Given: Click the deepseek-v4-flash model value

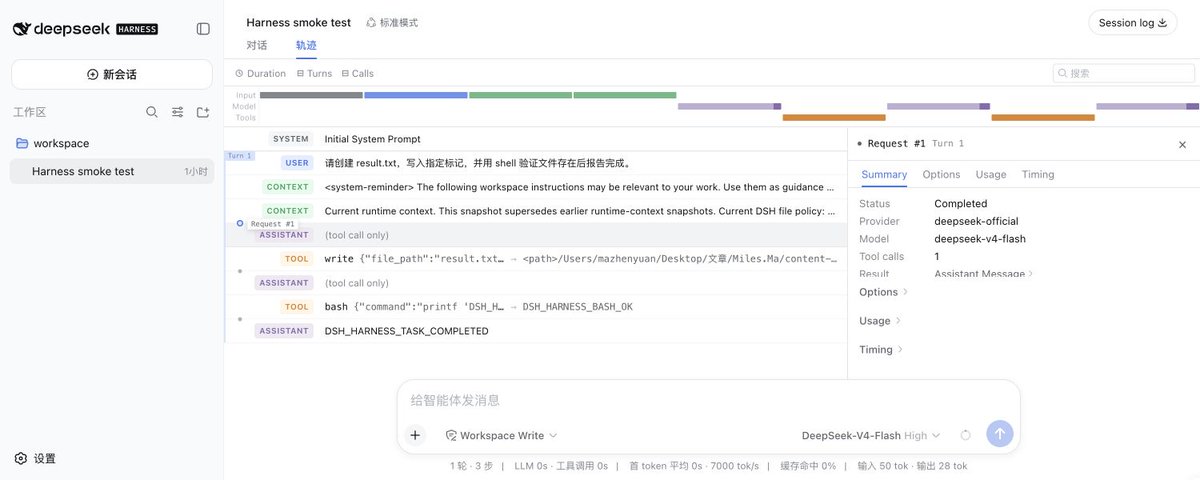Looking at the screenshot, I should (980, 239).
